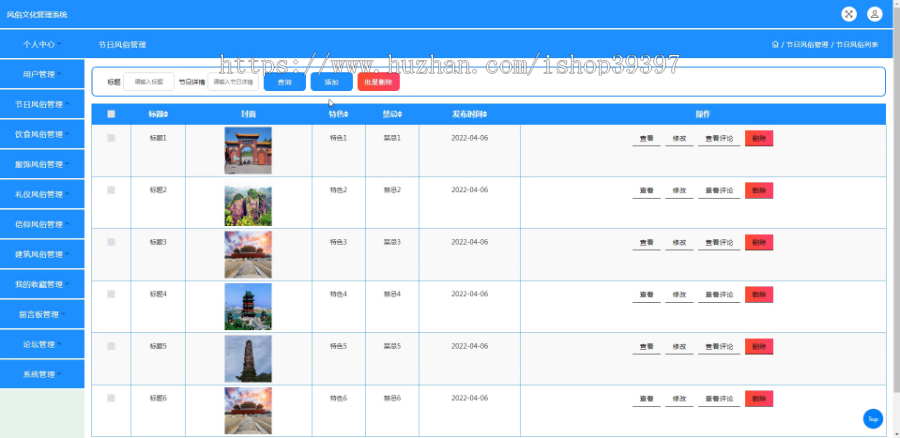Click 修改 for the 标题2 row
Viewport: 900px width, 438px height.
tap(679, 191)
